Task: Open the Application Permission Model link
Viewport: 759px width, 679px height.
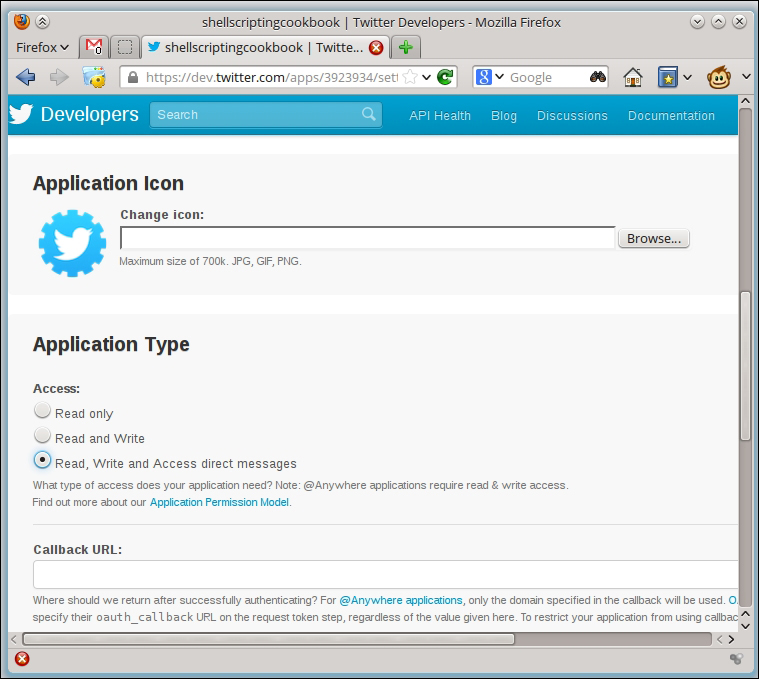Action: tap(219, 502)
